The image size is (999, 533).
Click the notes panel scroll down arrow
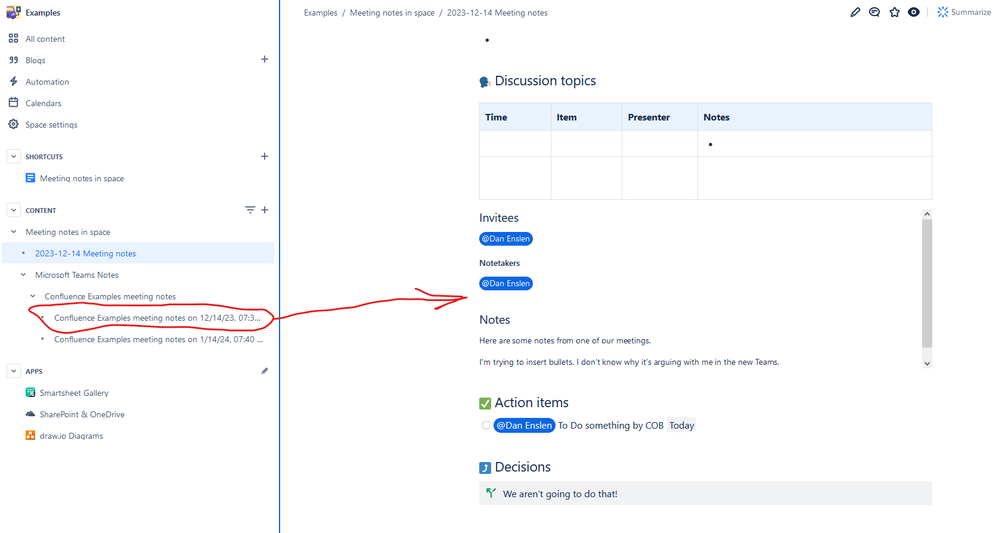927,364
